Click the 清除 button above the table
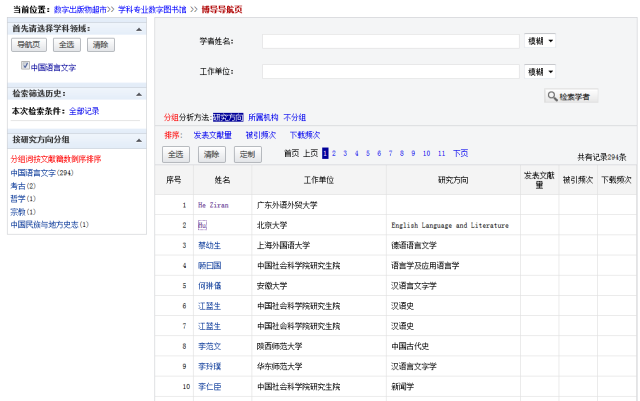This screenshot has width=640, height=401. pos(212,154)
